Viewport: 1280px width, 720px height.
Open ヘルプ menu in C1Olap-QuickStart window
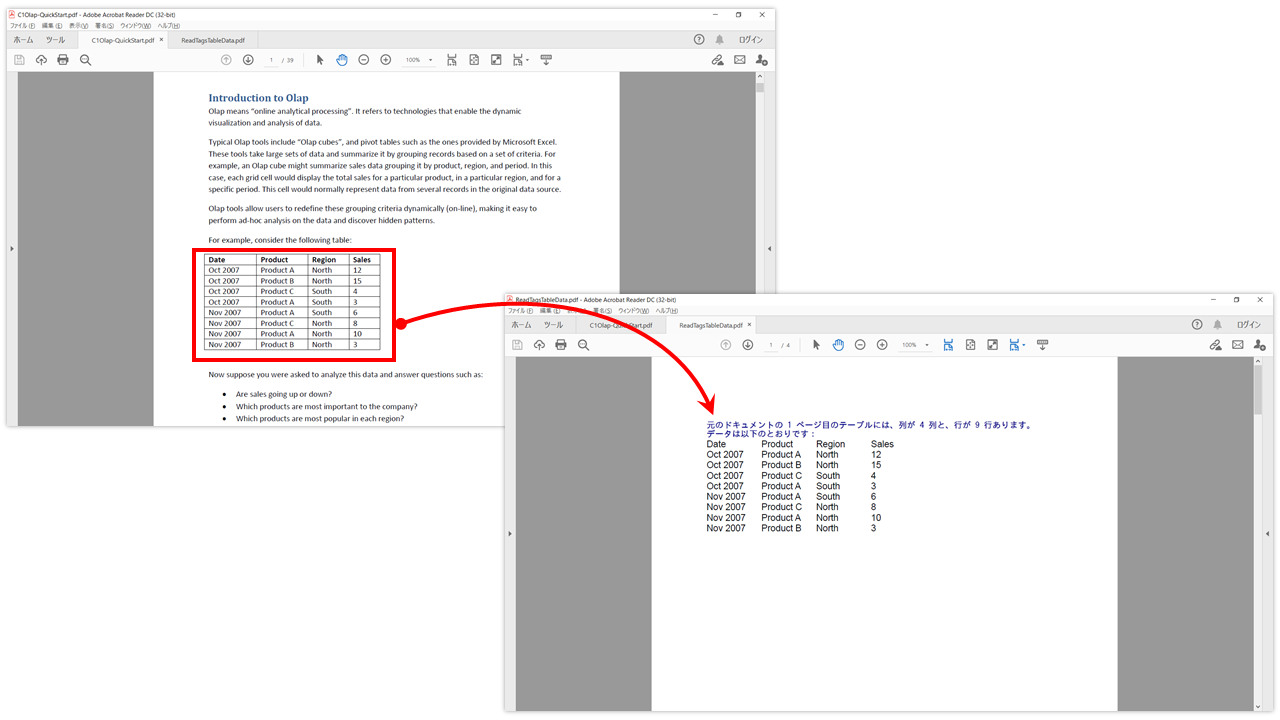[x=170, y=26]
